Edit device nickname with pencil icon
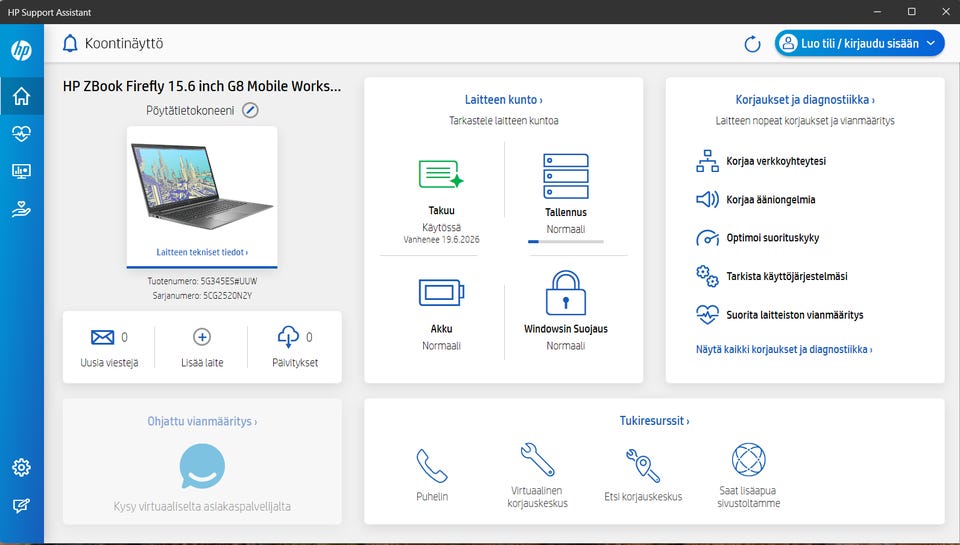The image size is (960, 545). coord(250,110)
